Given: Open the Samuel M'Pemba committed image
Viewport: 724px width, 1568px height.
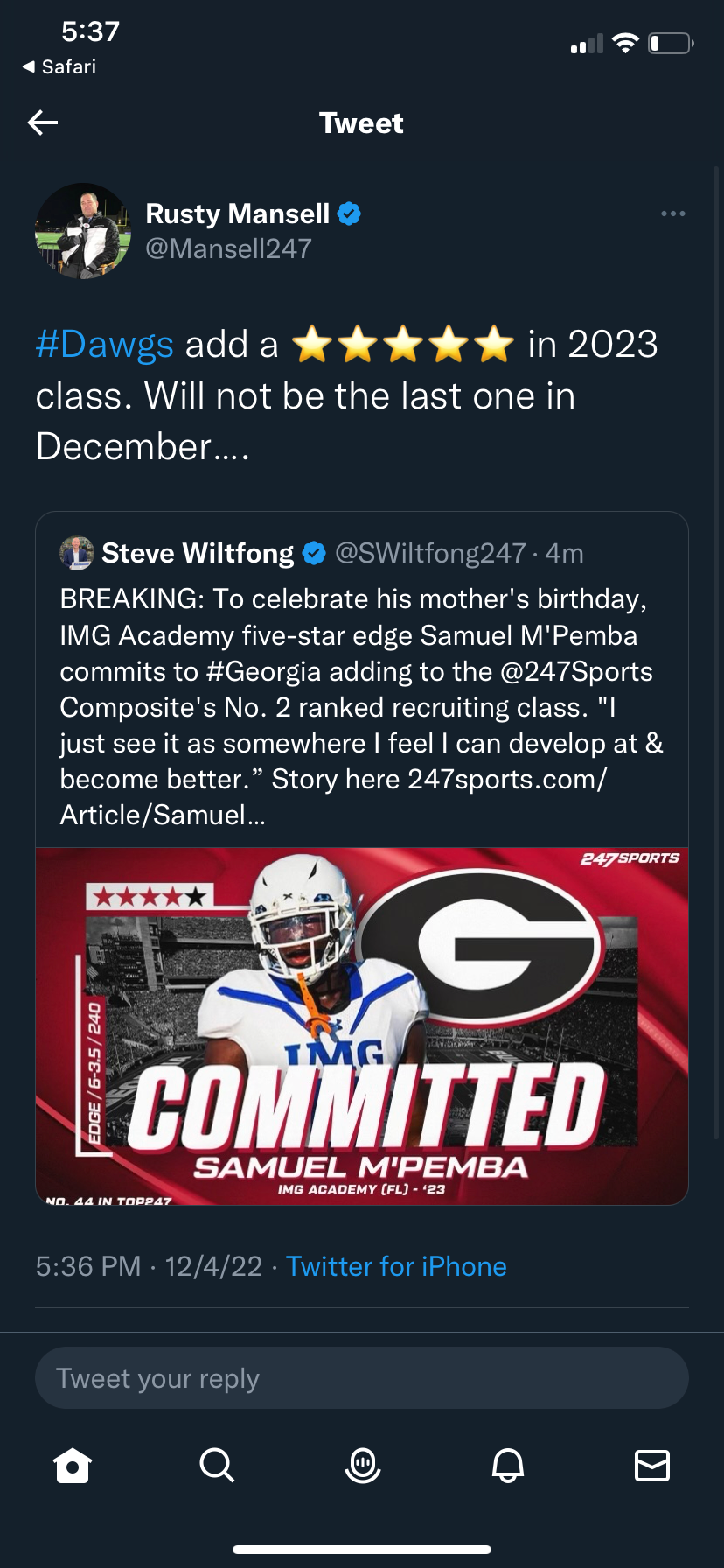Looking at the screenshot, I should click(362, 1025).
